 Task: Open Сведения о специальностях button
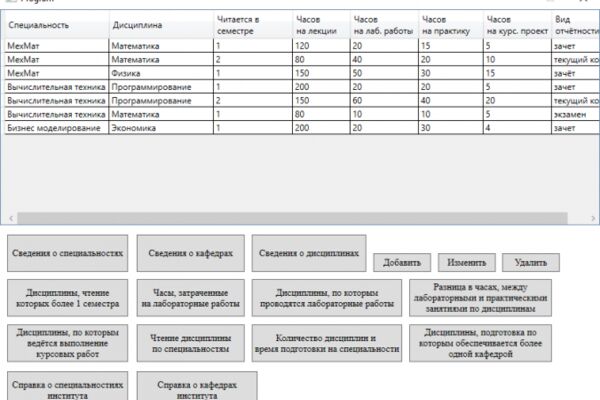point(67,253)
